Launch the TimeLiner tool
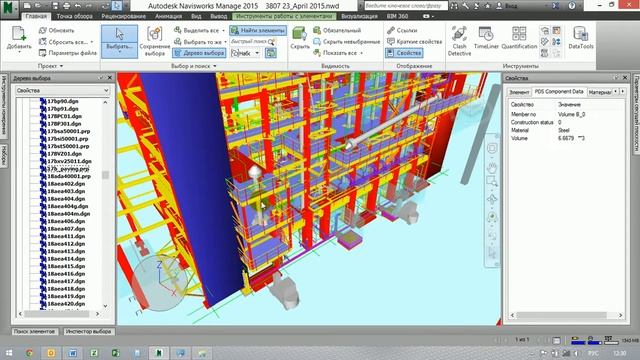This screenshot has height=360, width=640. tap(486, 38)
